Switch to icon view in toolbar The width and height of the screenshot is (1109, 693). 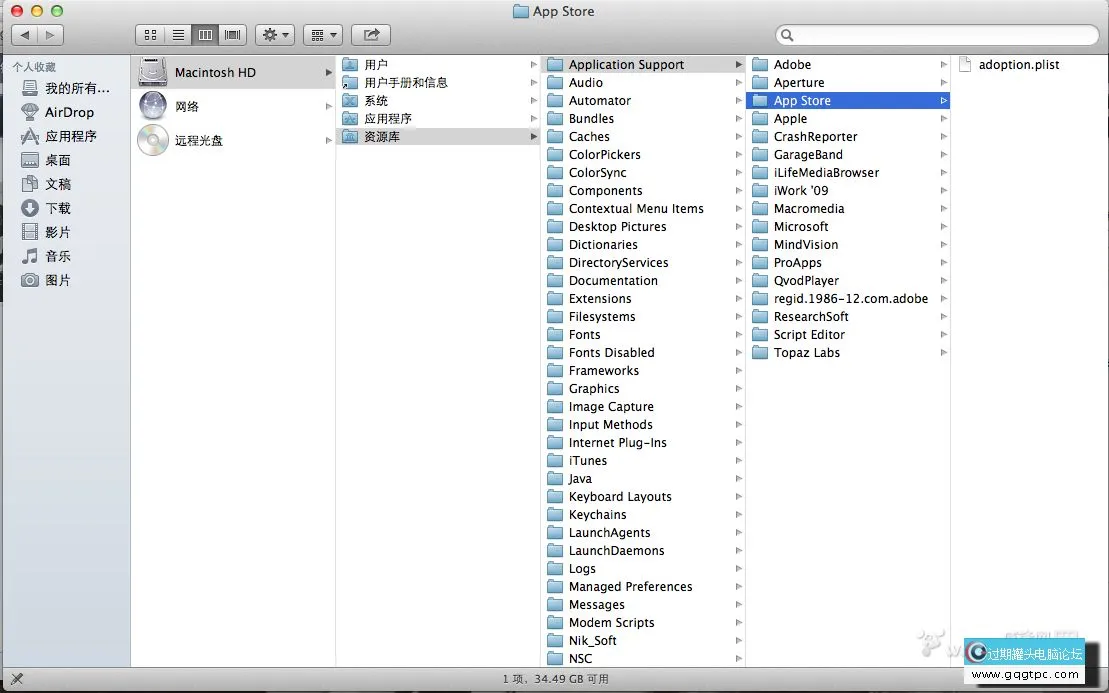coord(150,35)
